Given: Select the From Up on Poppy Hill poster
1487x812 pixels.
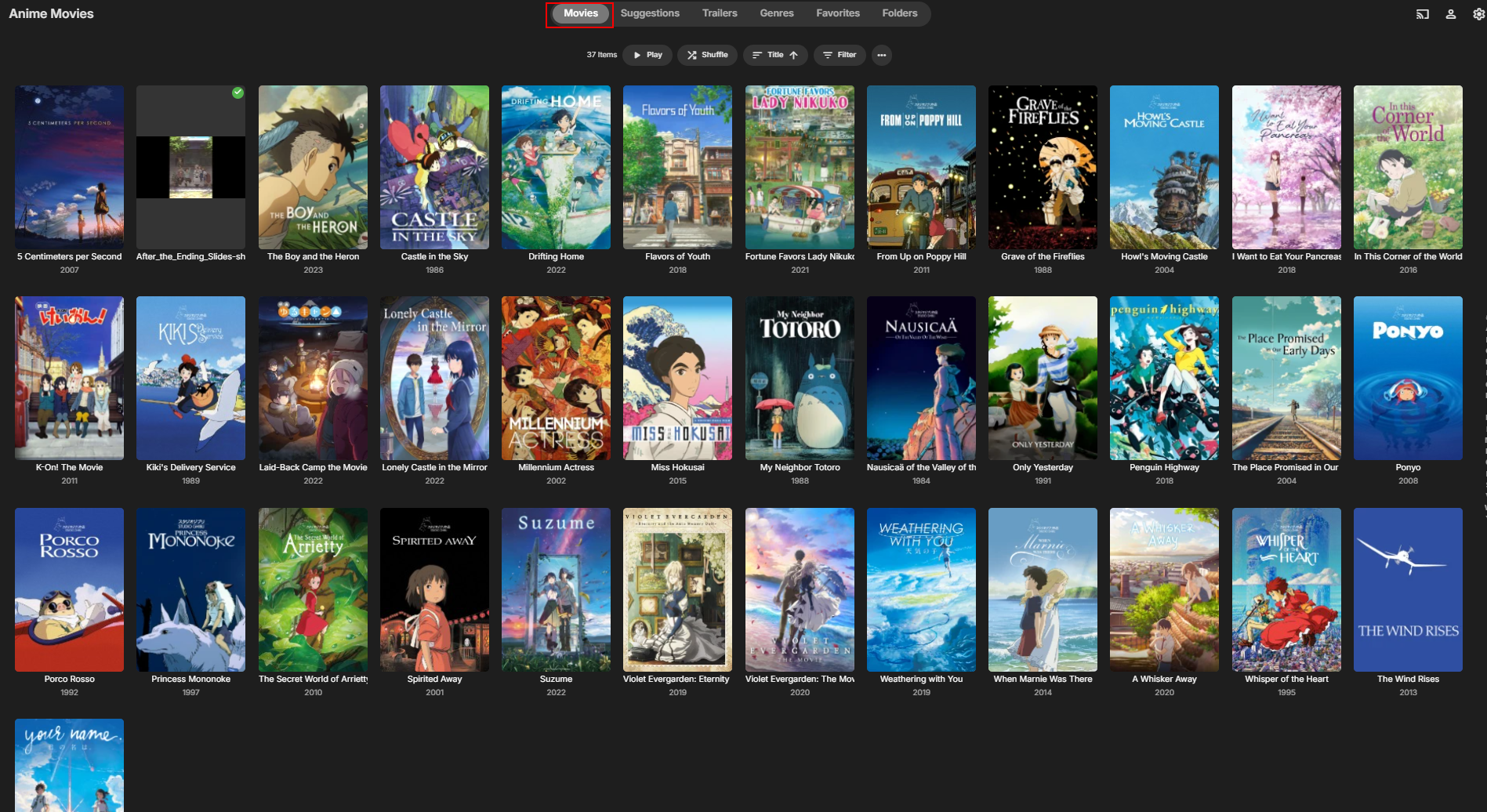Looking at the screenshot, I should (x=921, y=167).
